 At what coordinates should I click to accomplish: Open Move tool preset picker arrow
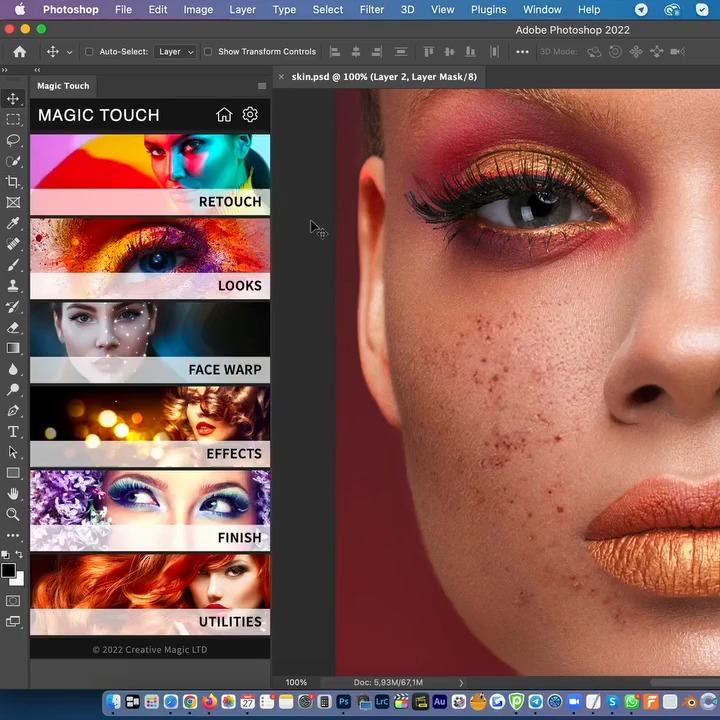tap(69, 52)
